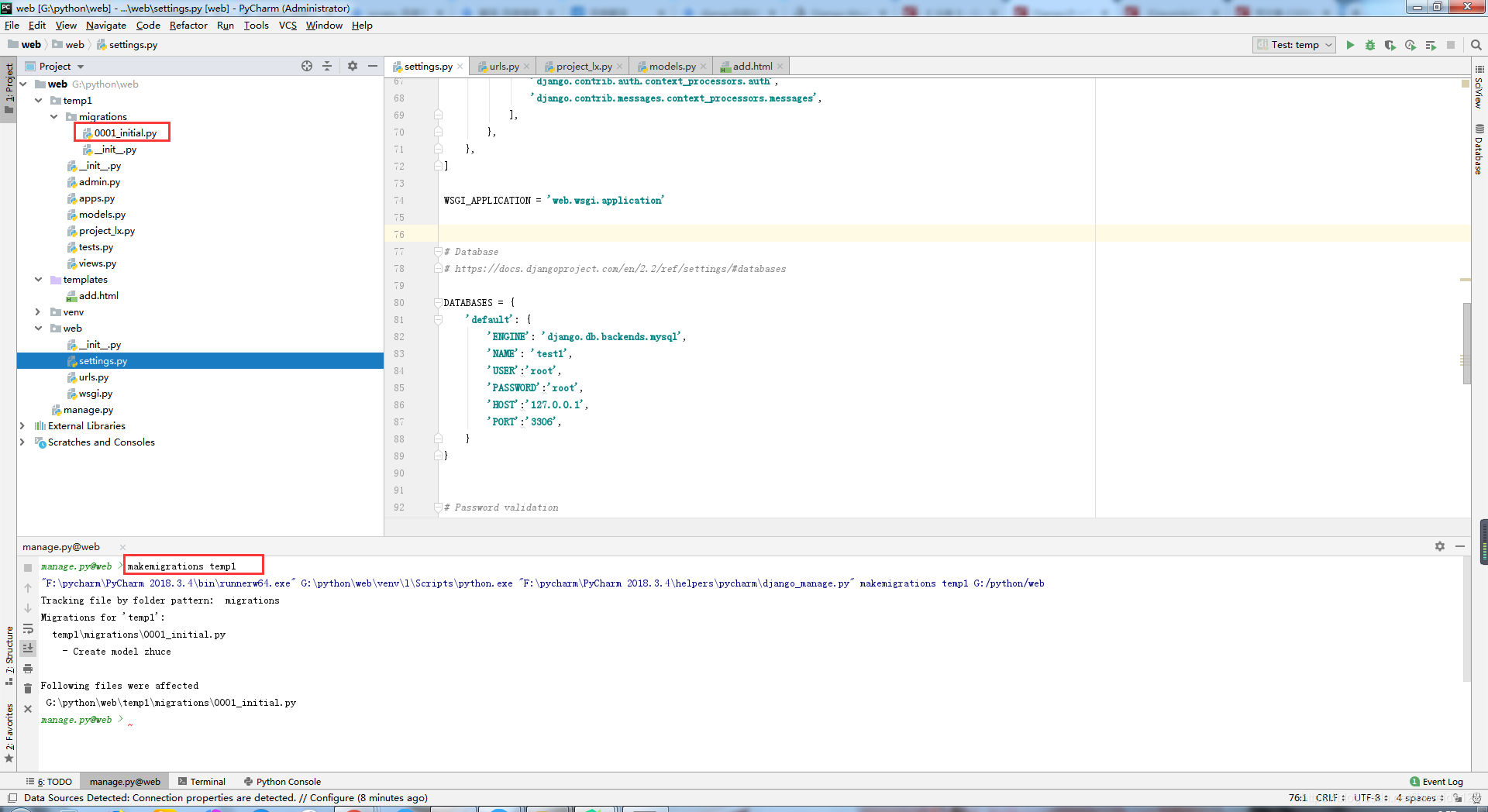Toggle scroll to end in console

click(28, 648)
